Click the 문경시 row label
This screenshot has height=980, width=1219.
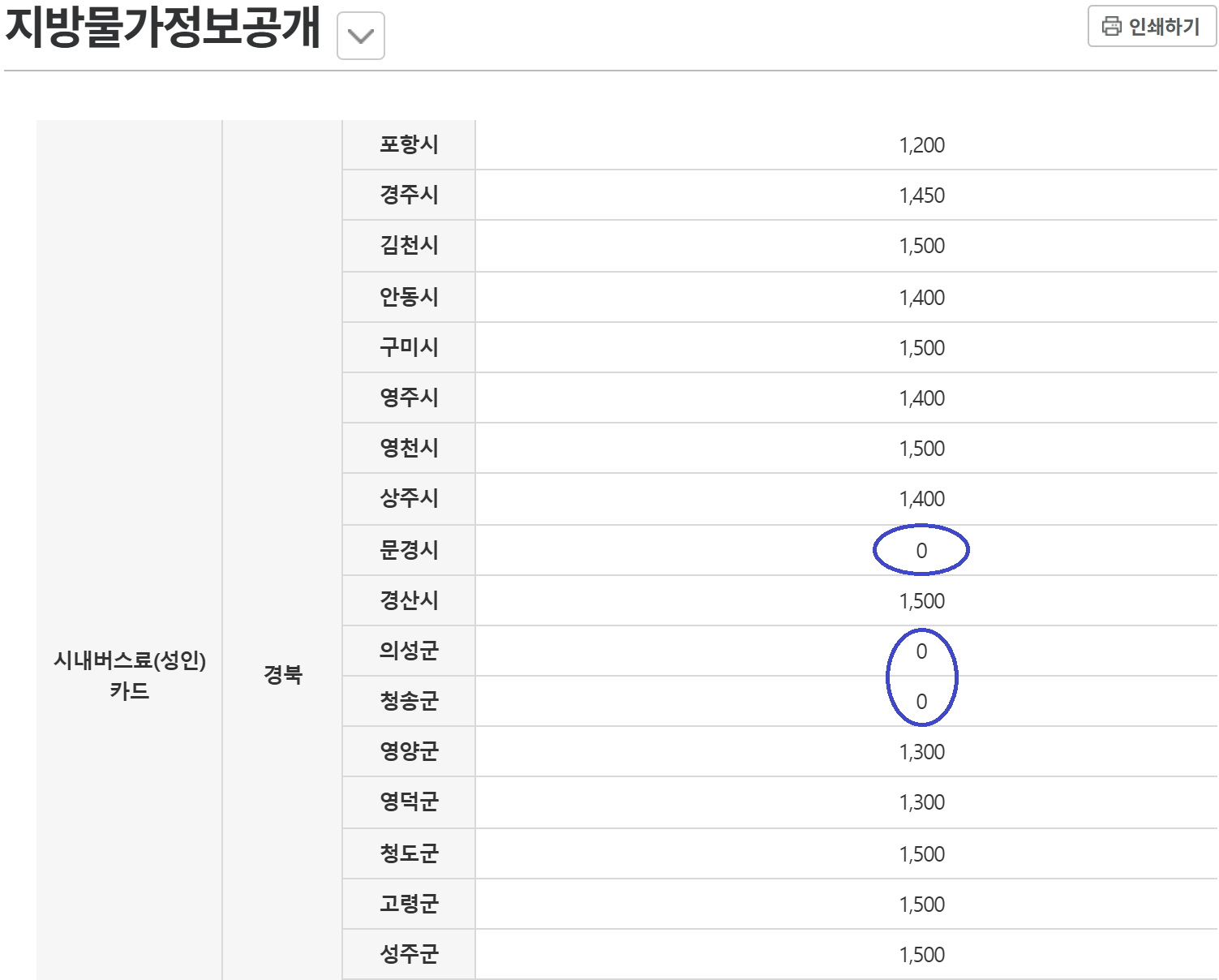(409, 550)
